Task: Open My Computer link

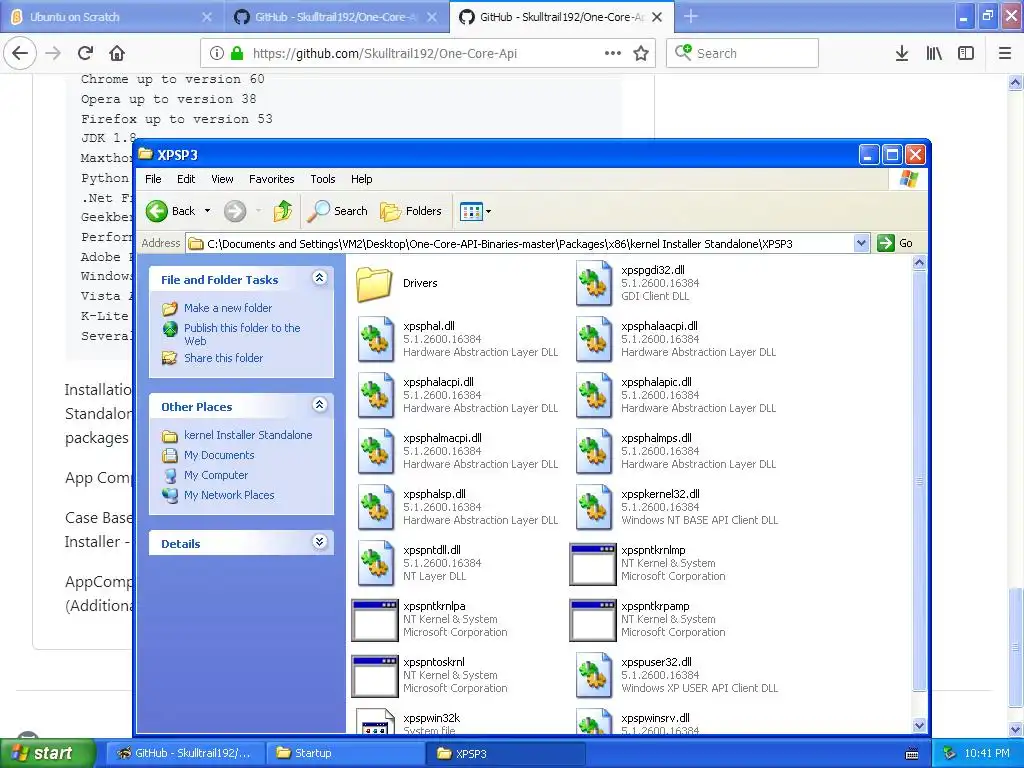Action: pyautogui.click(x=216, y=475)
